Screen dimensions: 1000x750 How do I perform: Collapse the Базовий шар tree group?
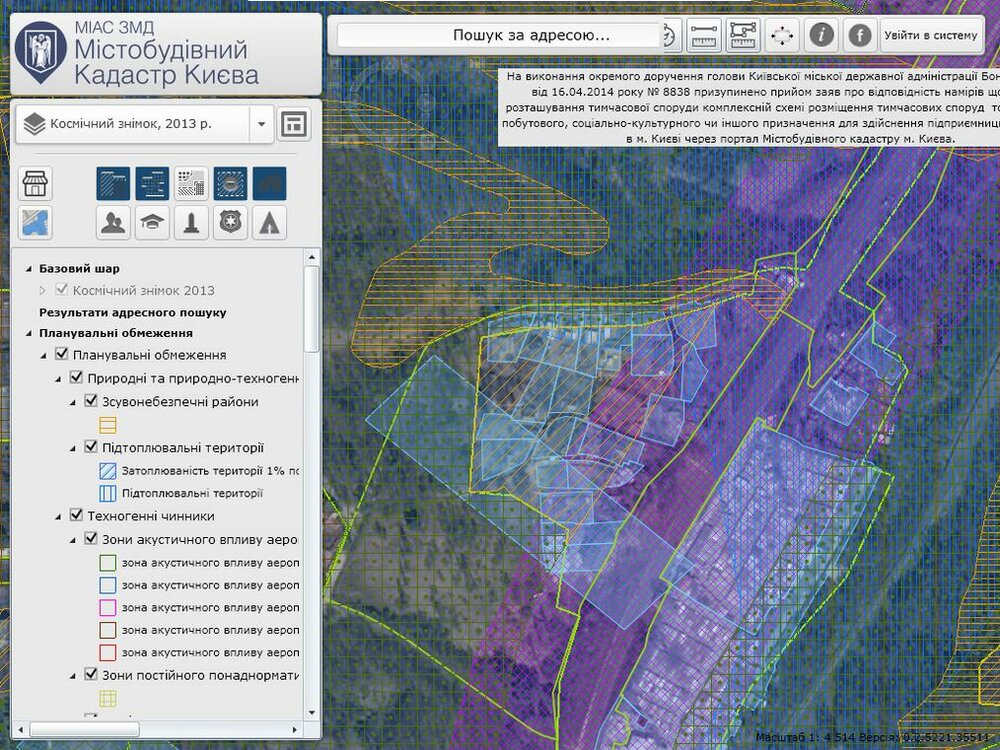click(x=28, y=269)
